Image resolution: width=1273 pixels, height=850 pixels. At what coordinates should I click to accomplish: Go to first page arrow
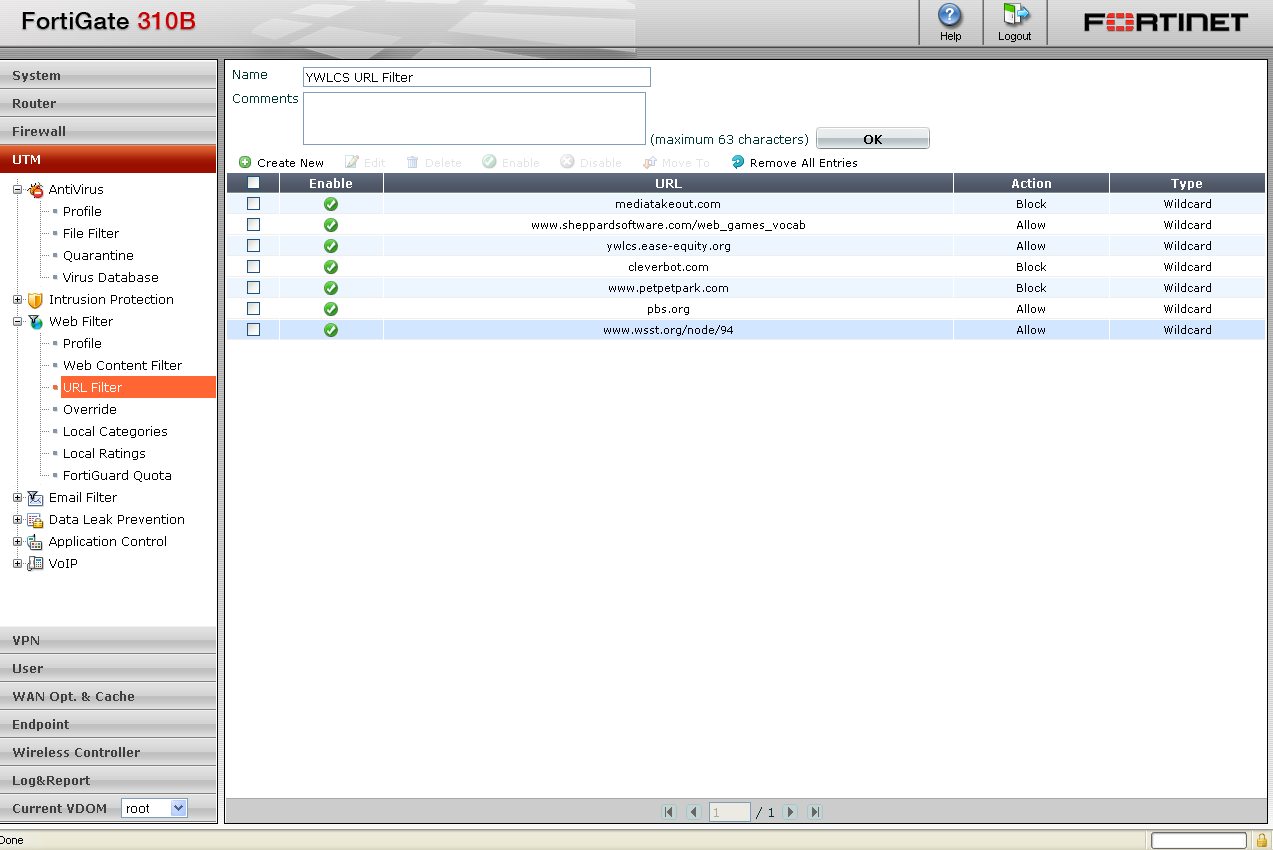[669, 812]
